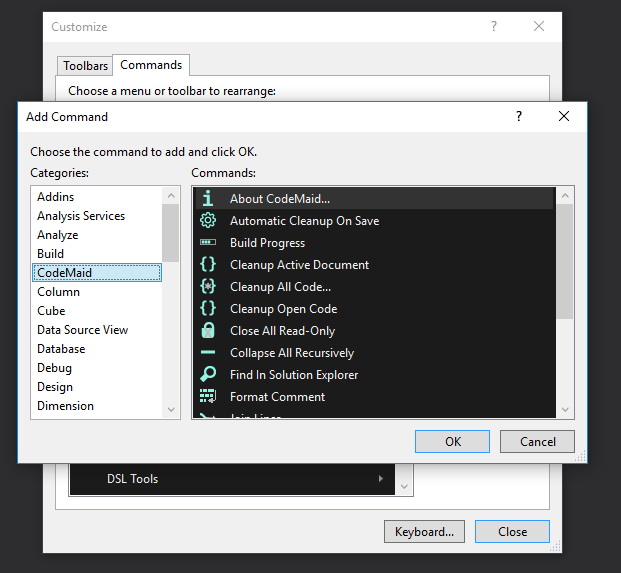Select the Find In Solution Explorer command
Viewport: 621px width, 573px height.
click(374, 375)
